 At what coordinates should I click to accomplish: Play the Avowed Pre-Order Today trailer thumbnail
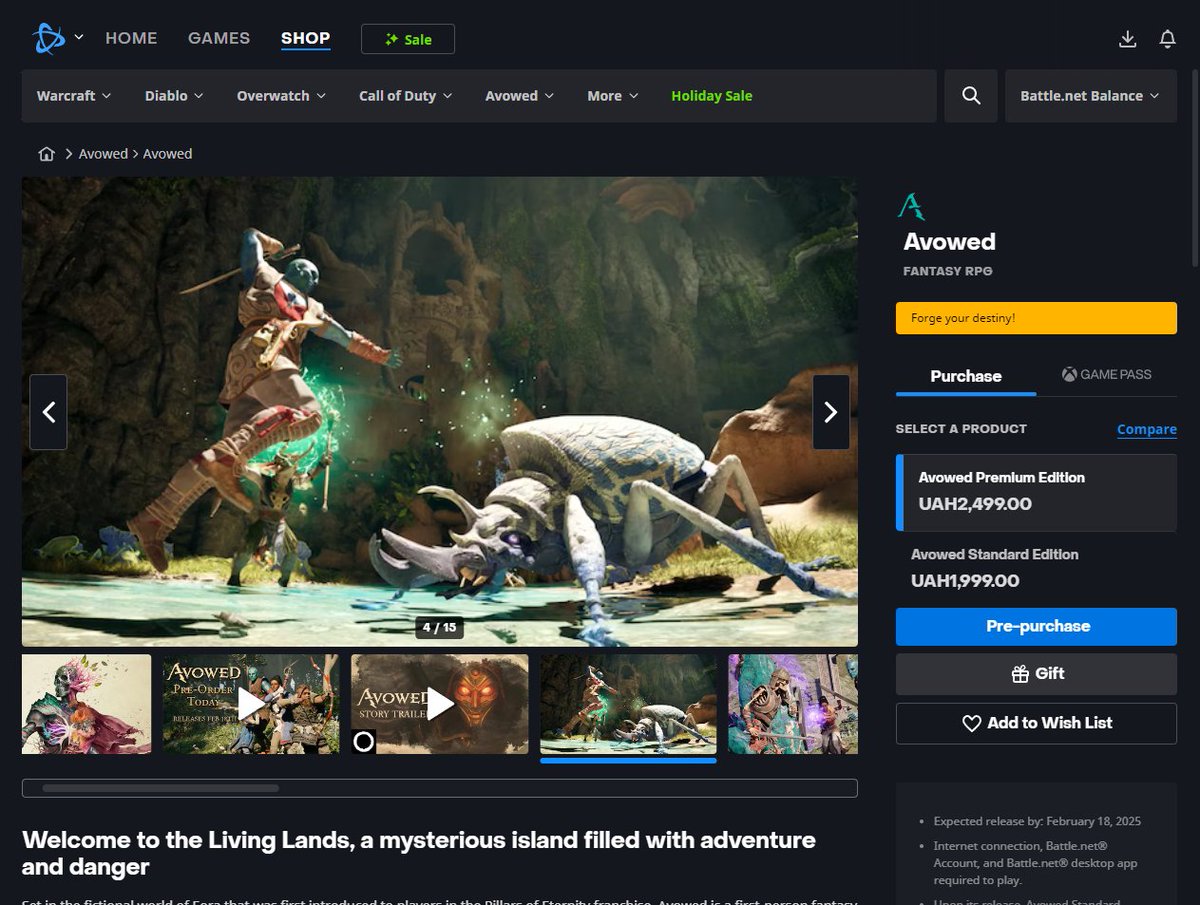(251, 704)
